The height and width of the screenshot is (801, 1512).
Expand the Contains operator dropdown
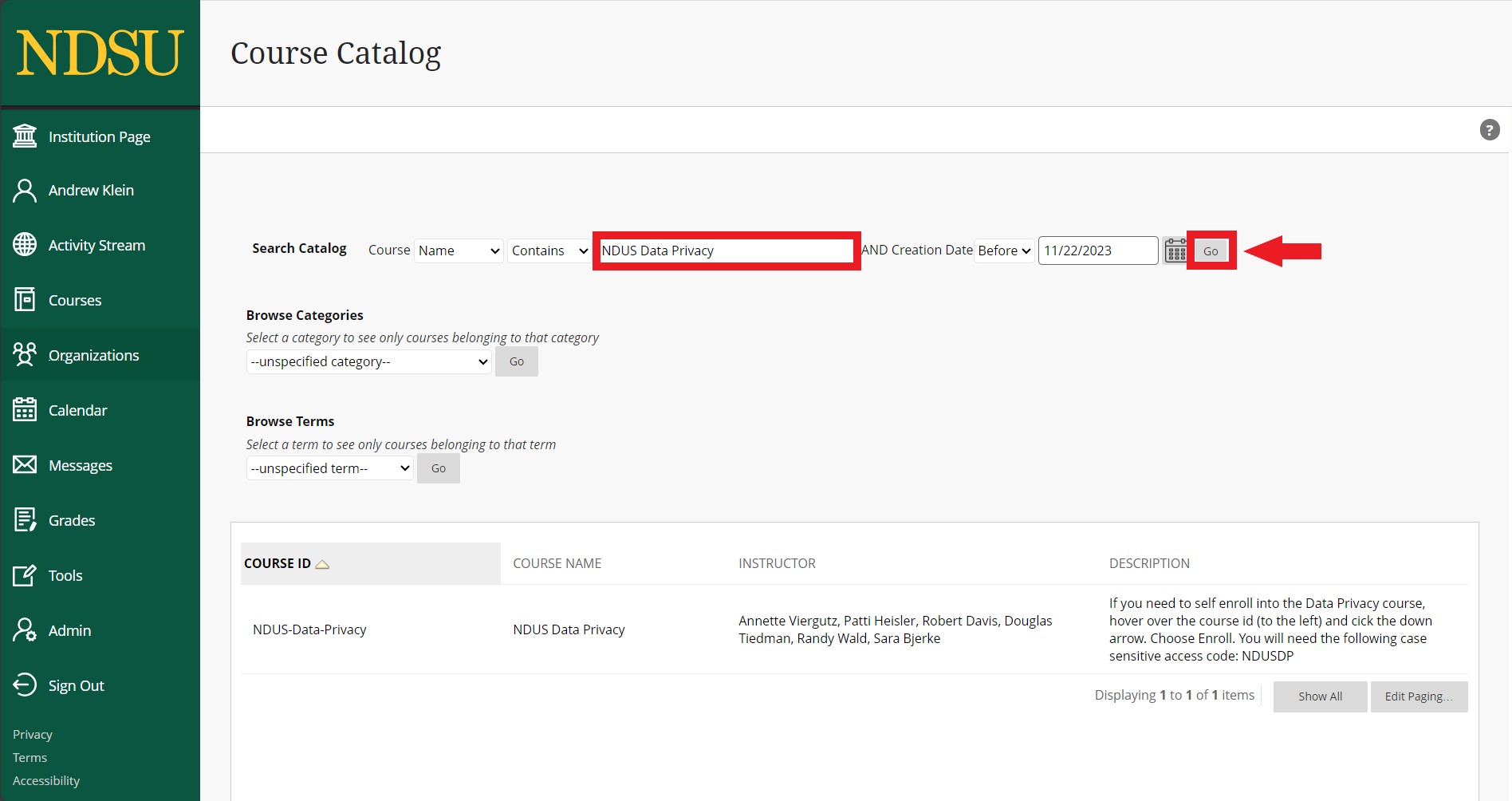549,251
